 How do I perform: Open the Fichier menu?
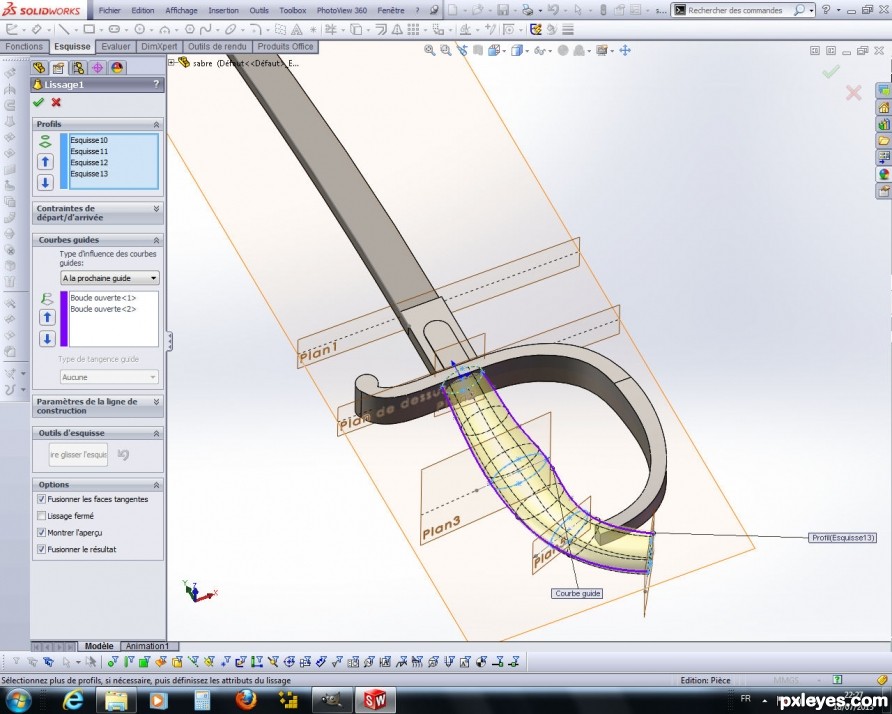click(x=110, y=10)
